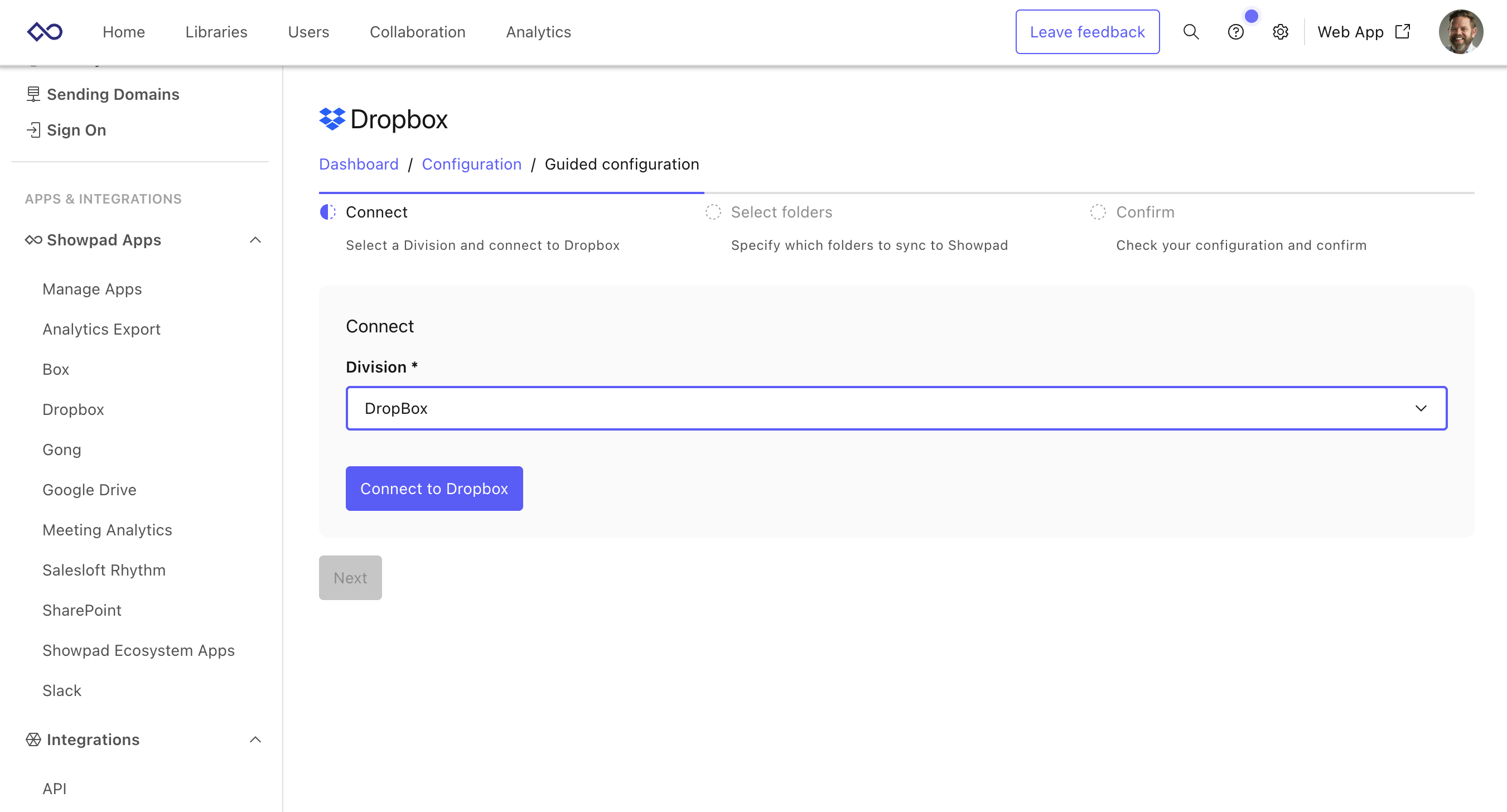1507x812 pixels.
Task: Go to the Configuration breadcrumb link
Action: click(x=471, y=165)
